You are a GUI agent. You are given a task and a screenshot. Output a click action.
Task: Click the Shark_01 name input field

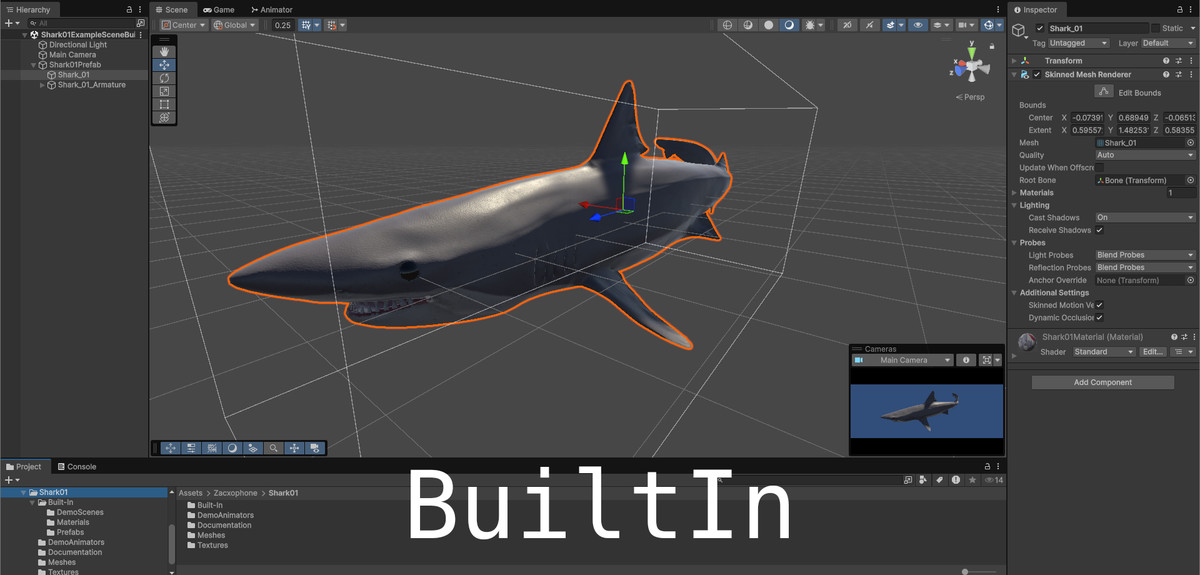[1097, 28]
